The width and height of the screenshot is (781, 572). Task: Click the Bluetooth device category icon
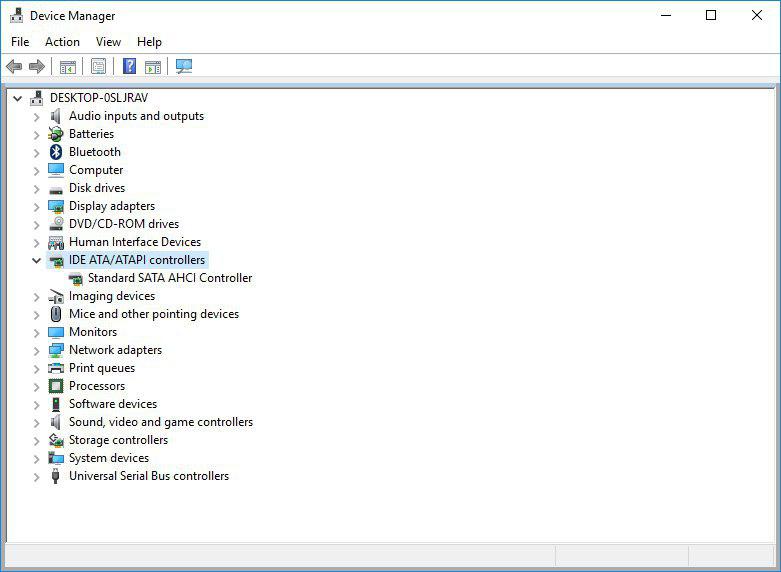(56, 152)
